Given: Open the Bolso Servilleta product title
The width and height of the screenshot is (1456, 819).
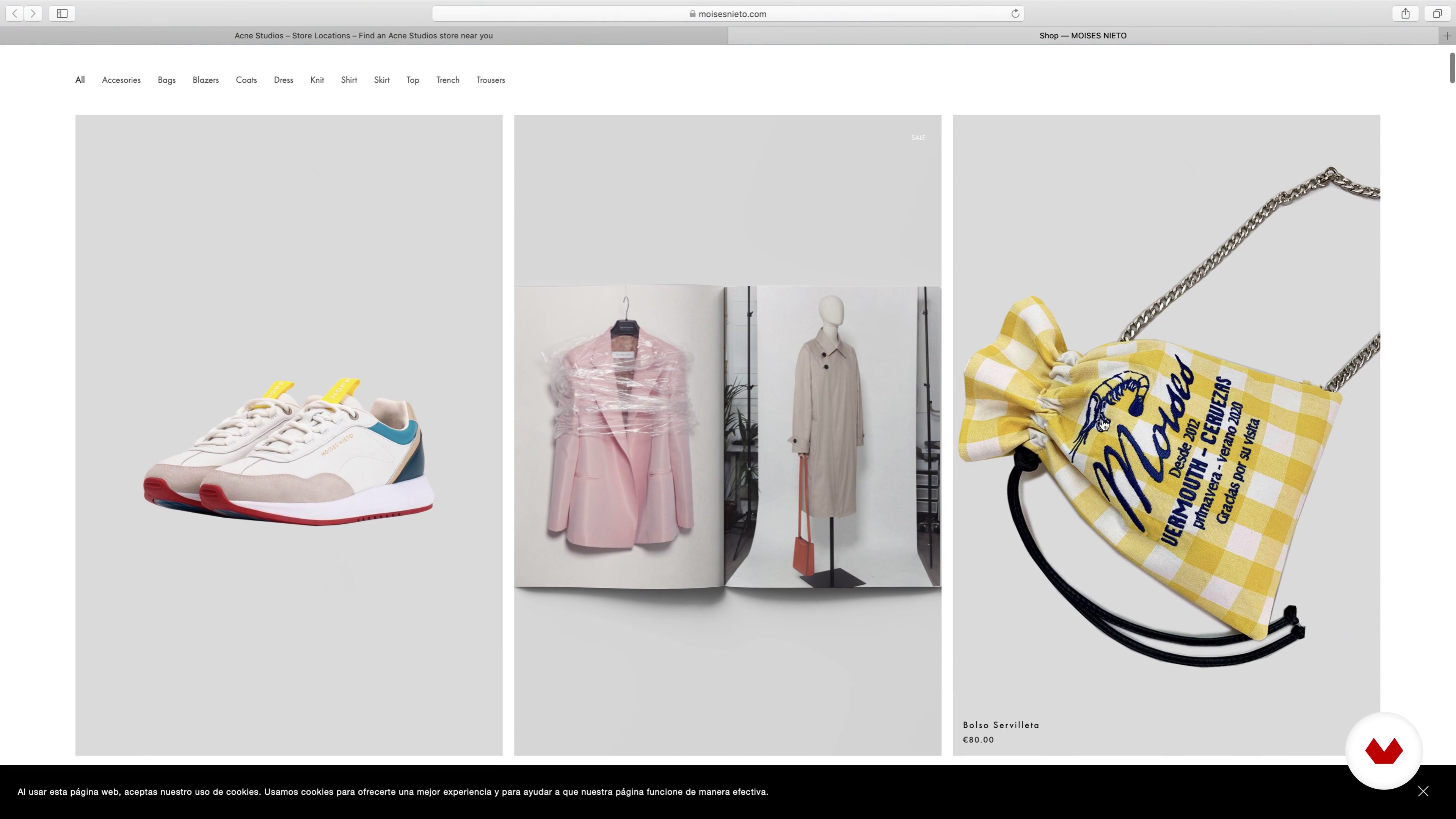Looking at the screenshot, I should click(1001, 725).
